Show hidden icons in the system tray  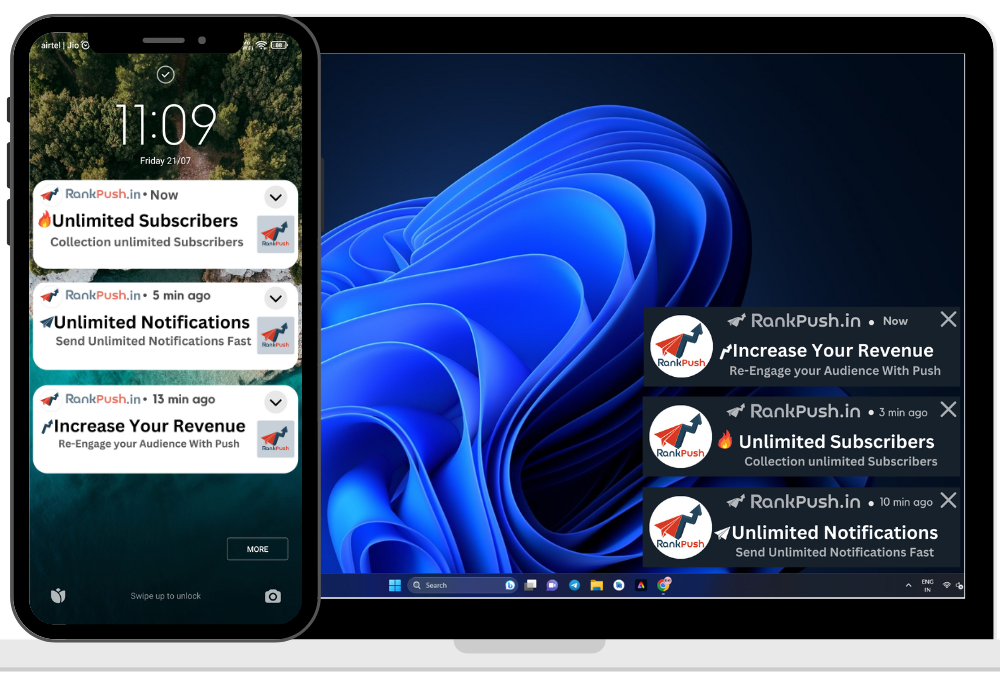(908, 585)
